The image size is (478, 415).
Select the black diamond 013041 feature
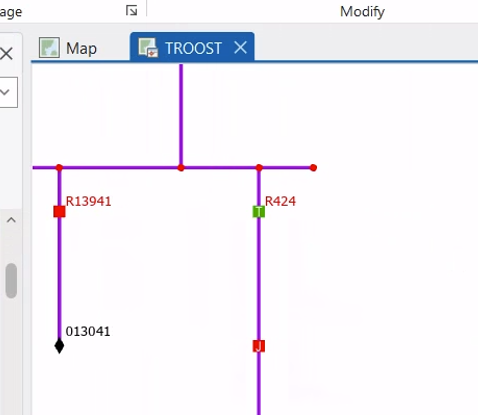click(59, 346)
